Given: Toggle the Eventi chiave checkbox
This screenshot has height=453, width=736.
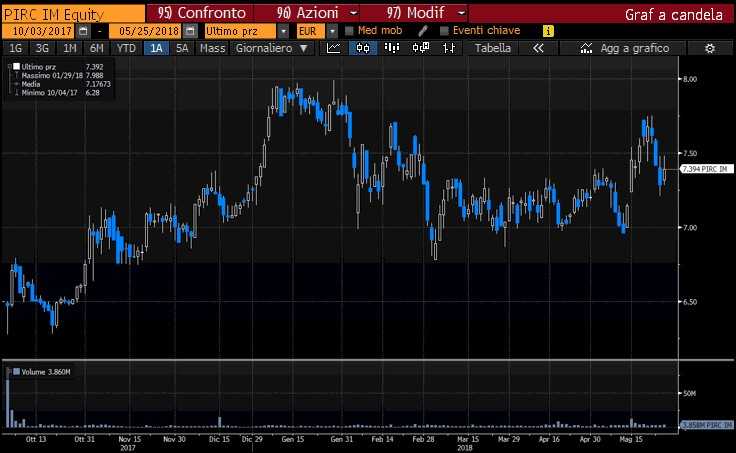Looking at the screenshot, I should point(444,31).
